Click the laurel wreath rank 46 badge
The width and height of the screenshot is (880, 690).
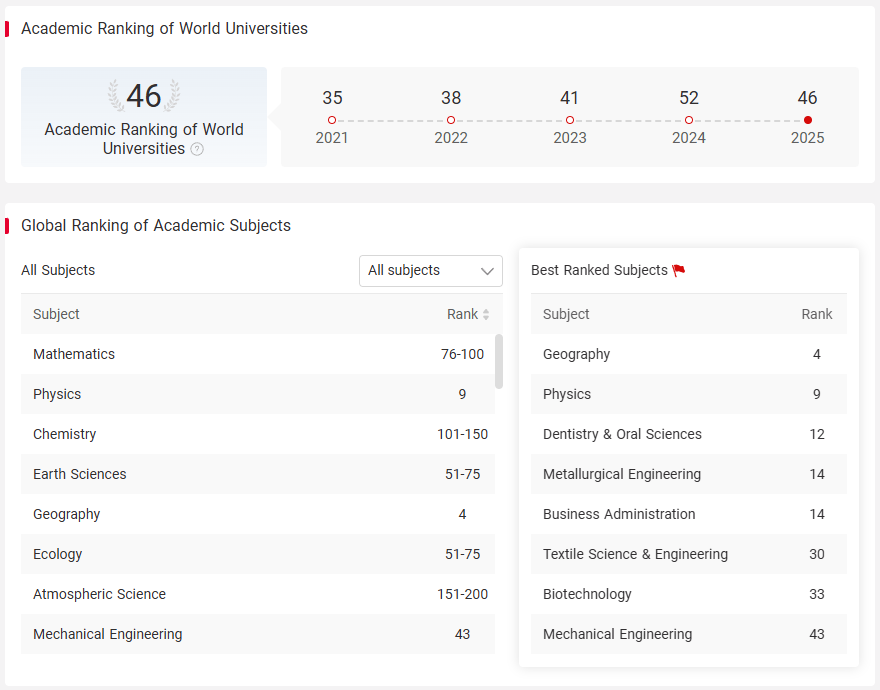pyautogui.click(x=144, y=95)
